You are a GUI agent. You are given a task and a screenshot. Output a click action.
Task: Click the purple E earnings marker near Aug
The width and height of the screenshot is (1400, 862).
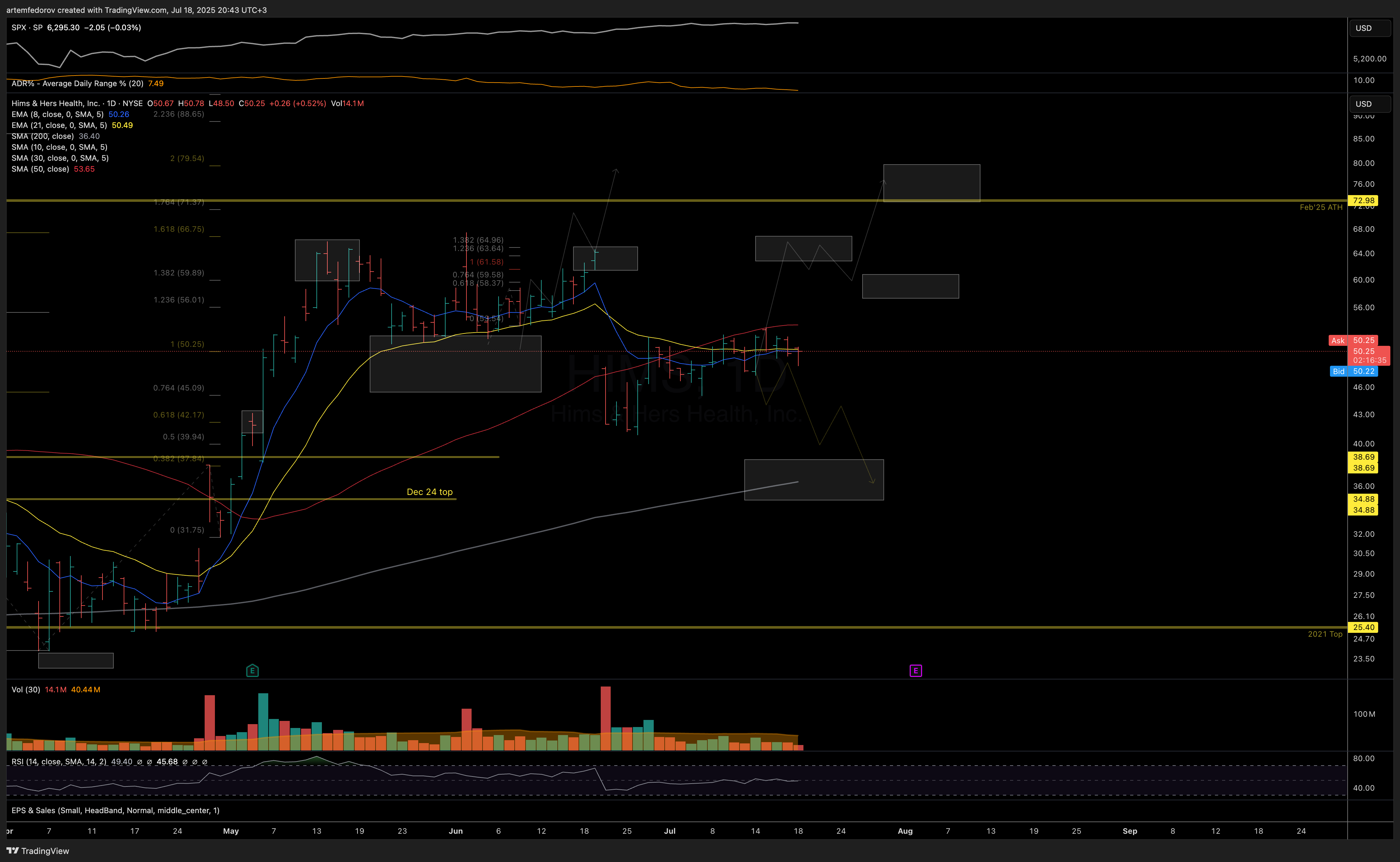tap(916, 670)
